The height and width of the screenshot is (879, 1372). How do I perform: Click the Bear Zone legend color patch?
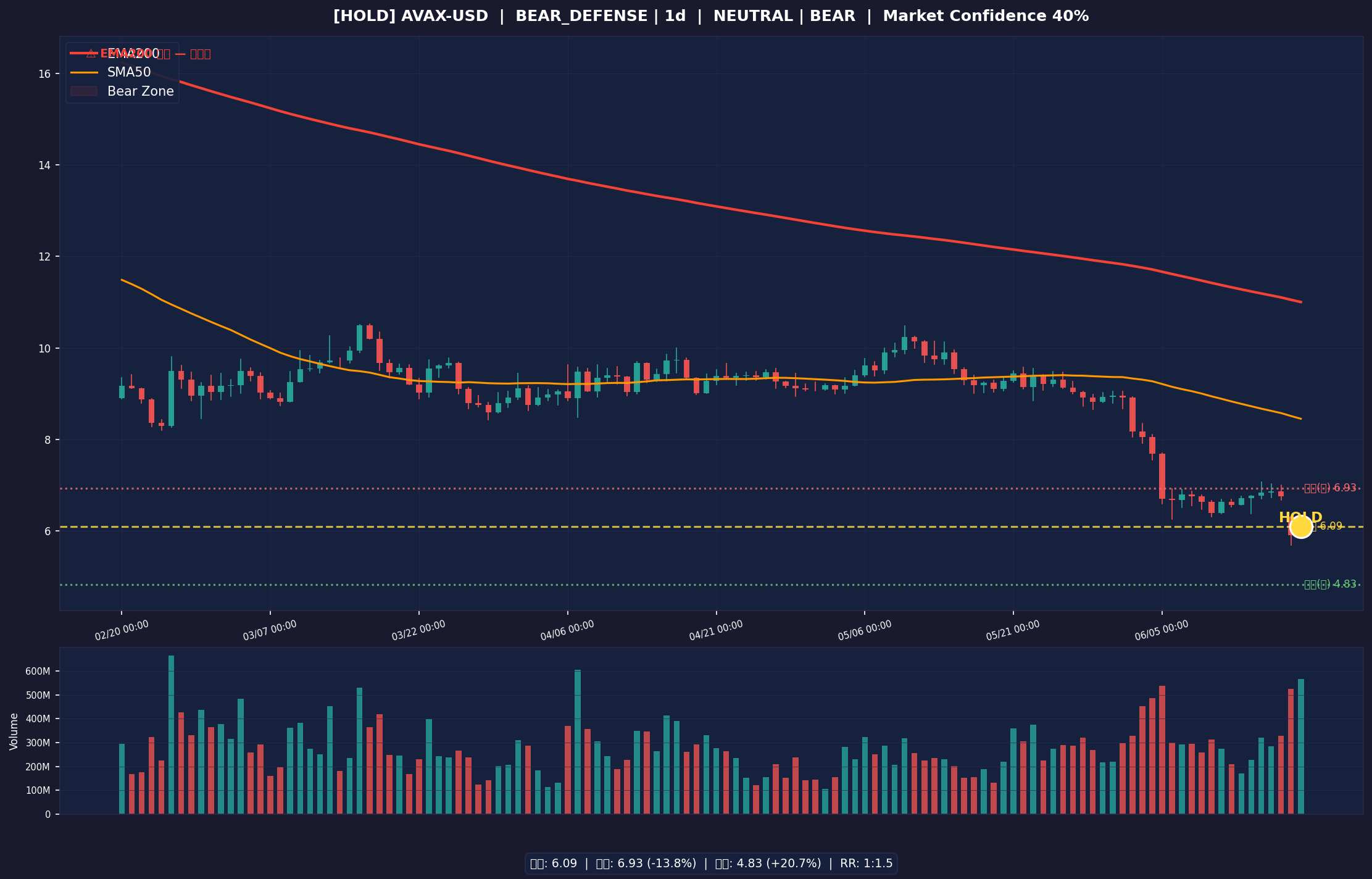(x=84, y=91)
